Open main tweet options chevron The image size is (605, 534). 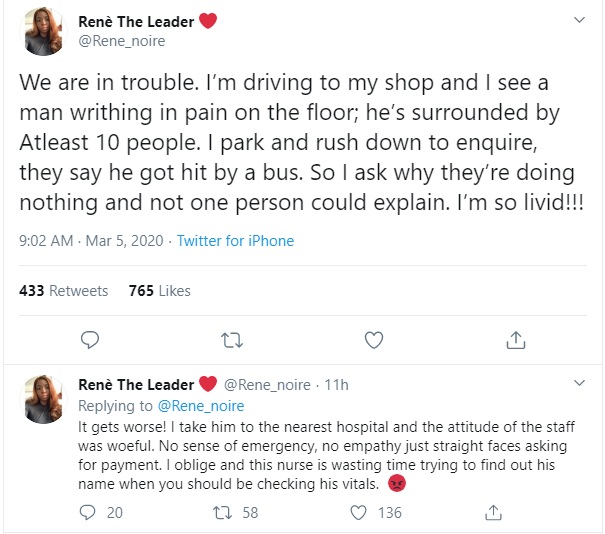578,20
